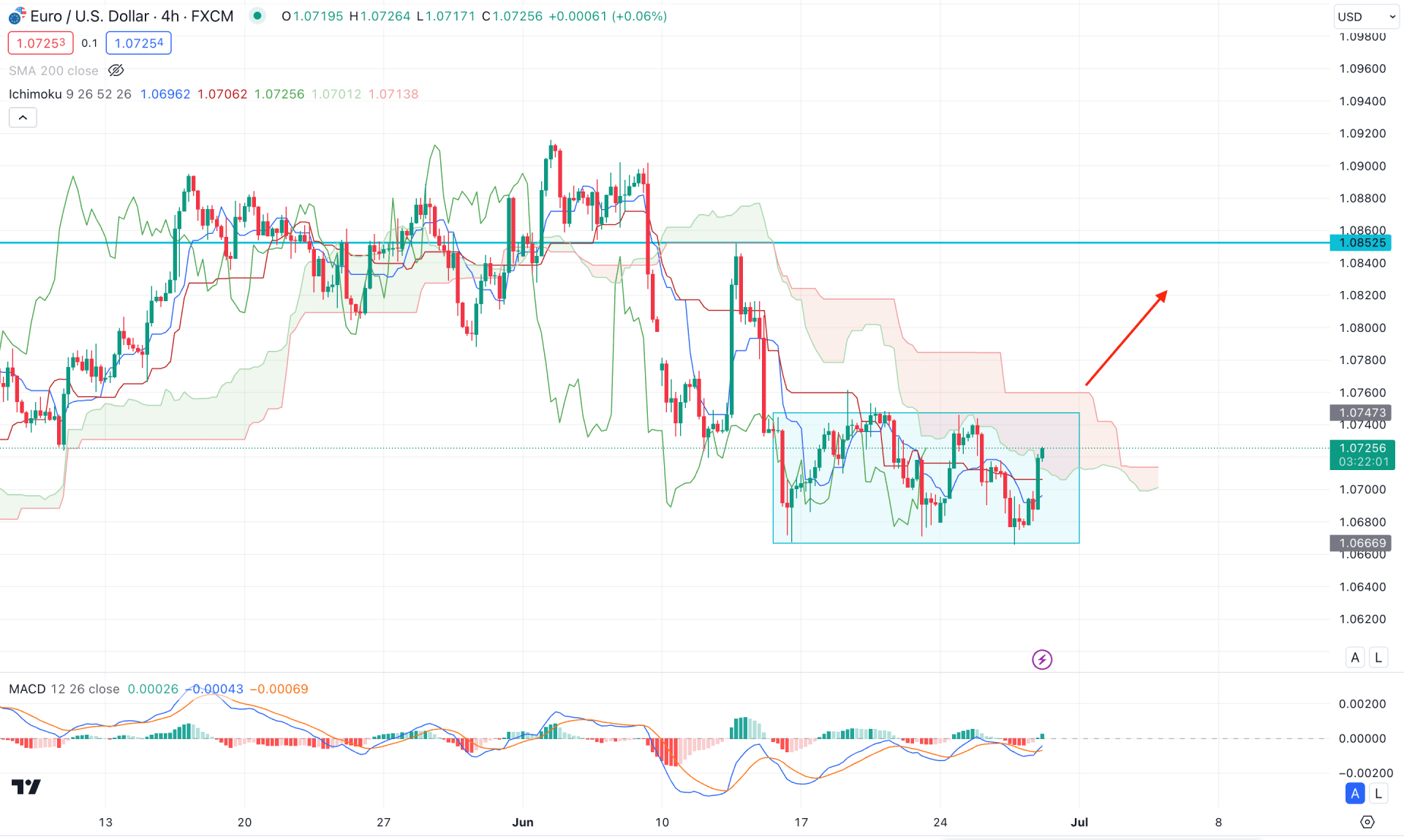The width and height of the screenshot is (1404, 840).
Task: Click the 1.06669 range bottom price label
Action: (1362, 543)
